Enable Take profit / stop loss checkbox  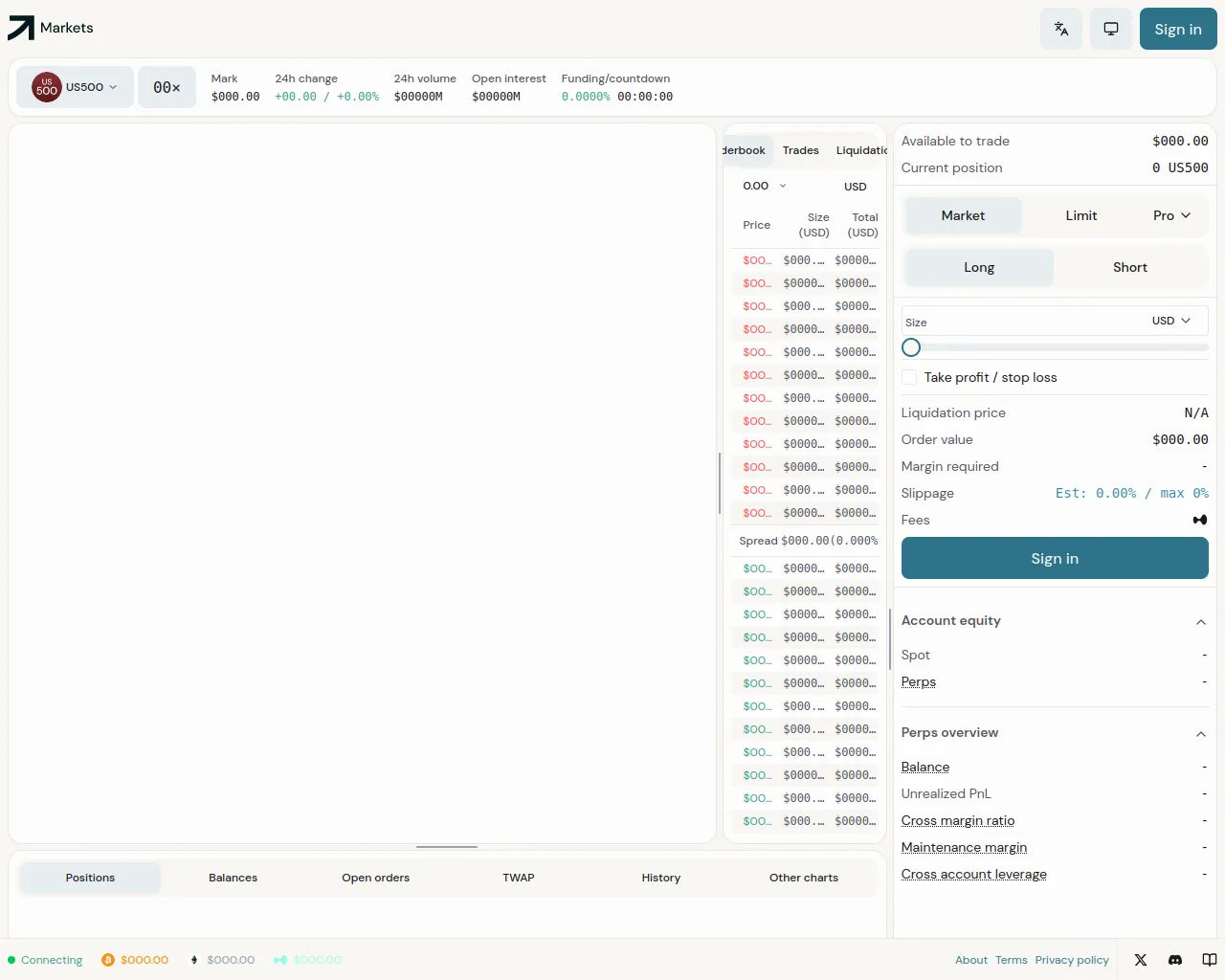point(910,378)
